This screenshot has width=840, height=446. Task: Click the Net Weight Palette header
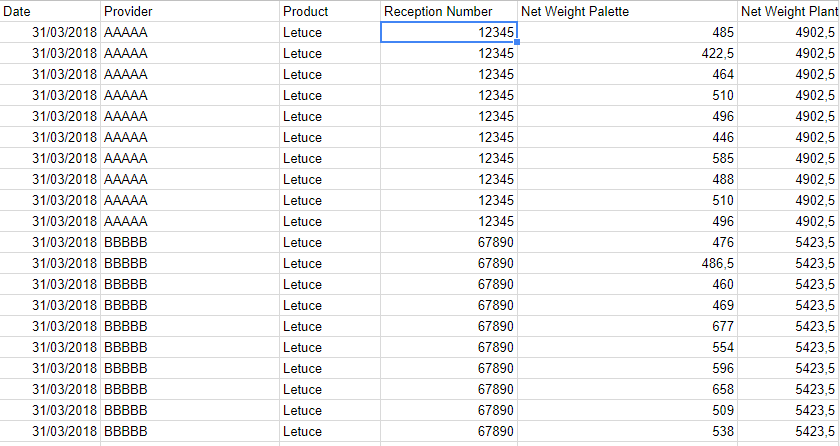627,11
